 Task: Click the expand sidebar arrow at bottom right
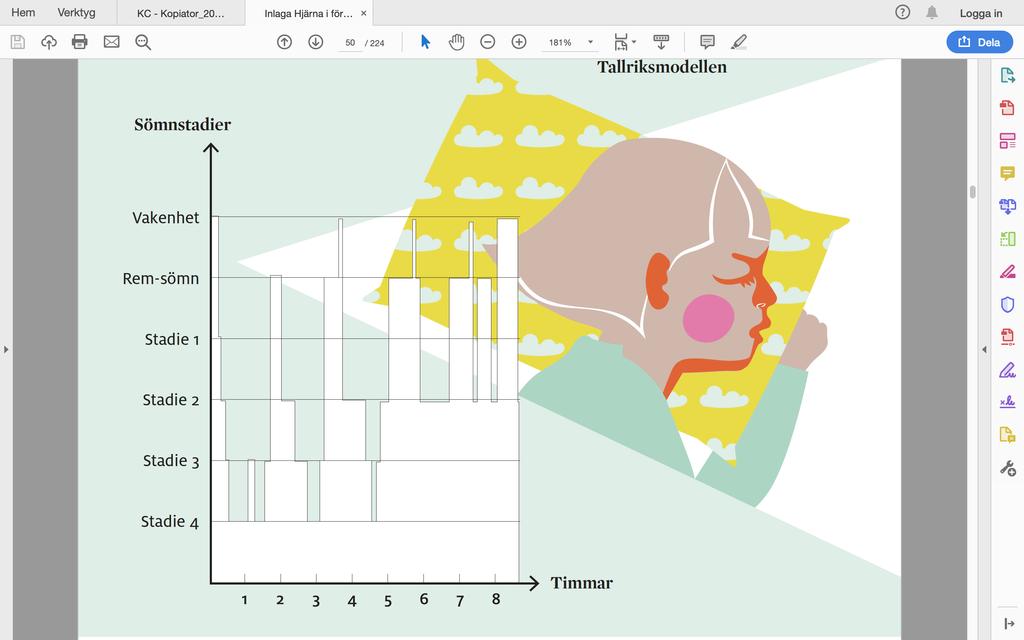(1008, 624)
